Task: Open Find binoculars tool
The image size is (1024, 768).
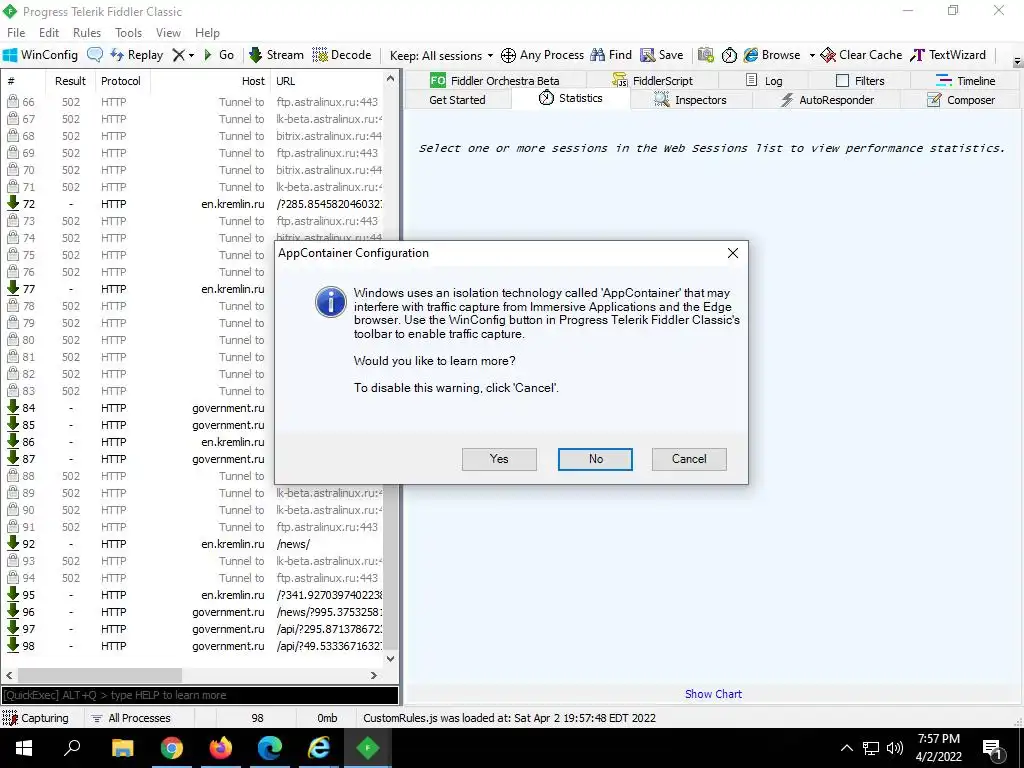Action: click(611, 55)
